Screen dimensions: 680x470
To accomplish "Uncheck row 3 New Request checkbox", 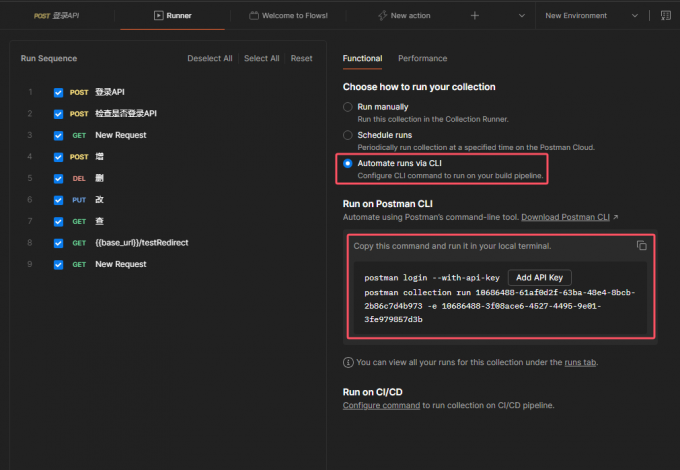I will (x=59, y=136).
